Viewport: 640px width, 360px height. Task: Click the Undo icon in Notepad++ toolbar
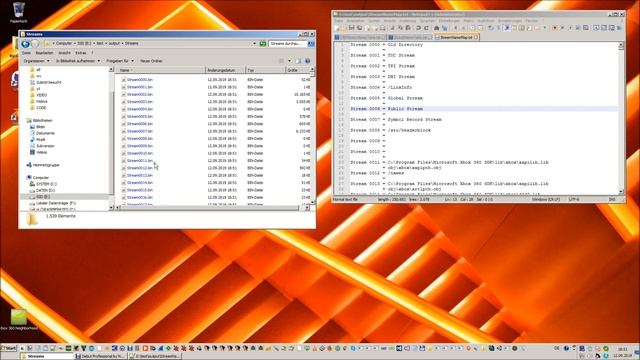tap(418, 28)
